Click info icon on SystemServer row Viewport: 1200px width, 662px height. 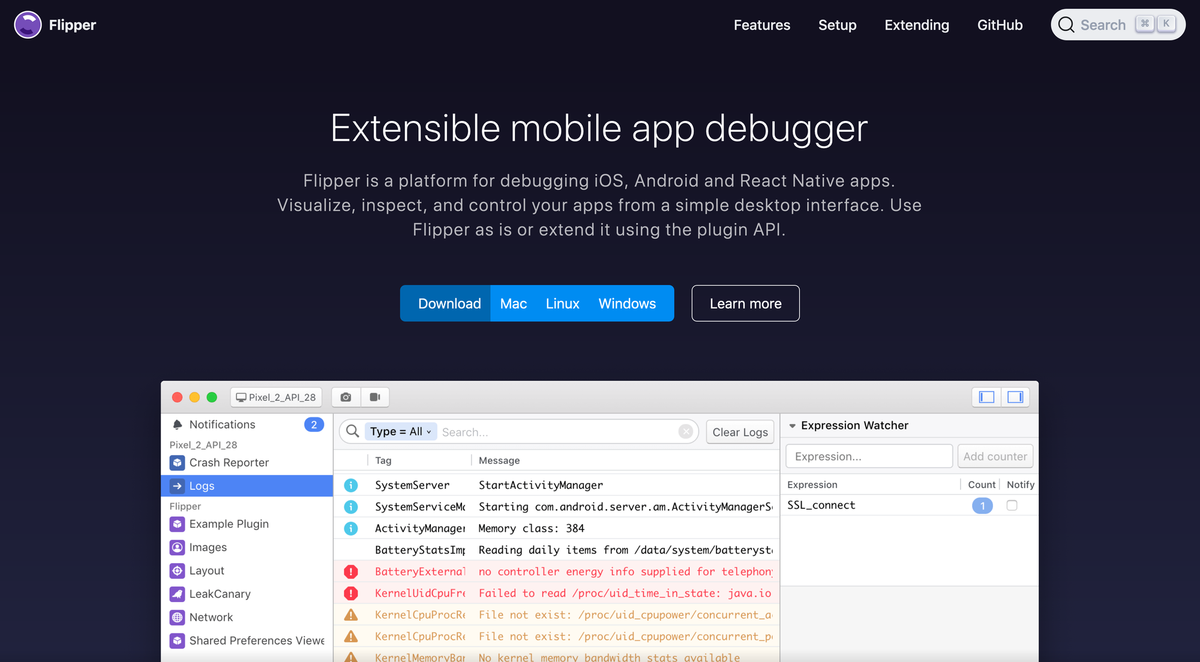coord(351,485)
